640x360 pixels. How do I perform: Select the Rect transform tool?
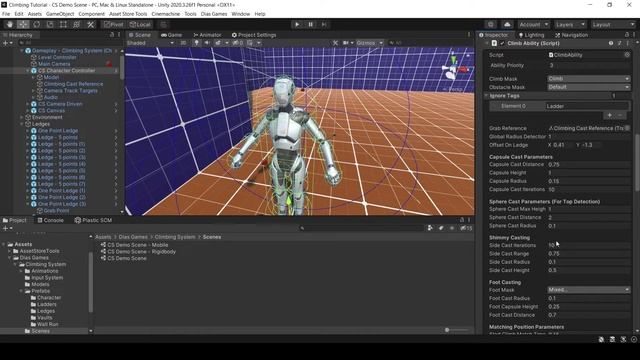tap(63, 24)
